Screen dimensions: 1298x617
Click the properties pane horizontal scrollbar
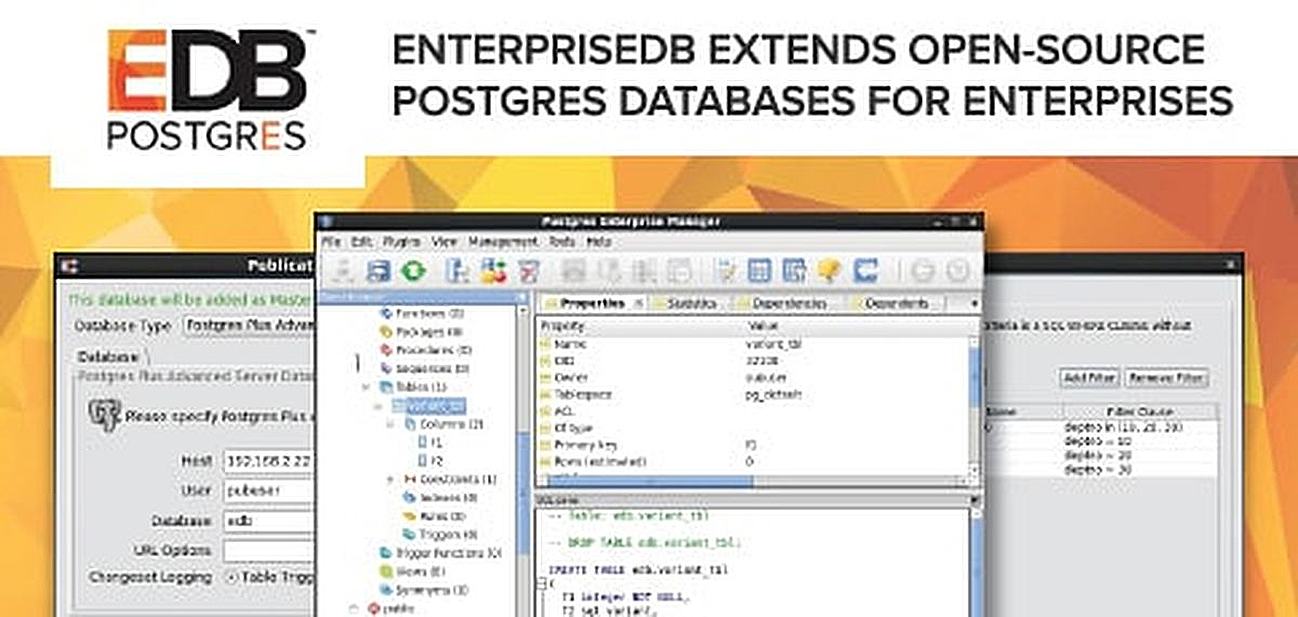pos(753,481)
